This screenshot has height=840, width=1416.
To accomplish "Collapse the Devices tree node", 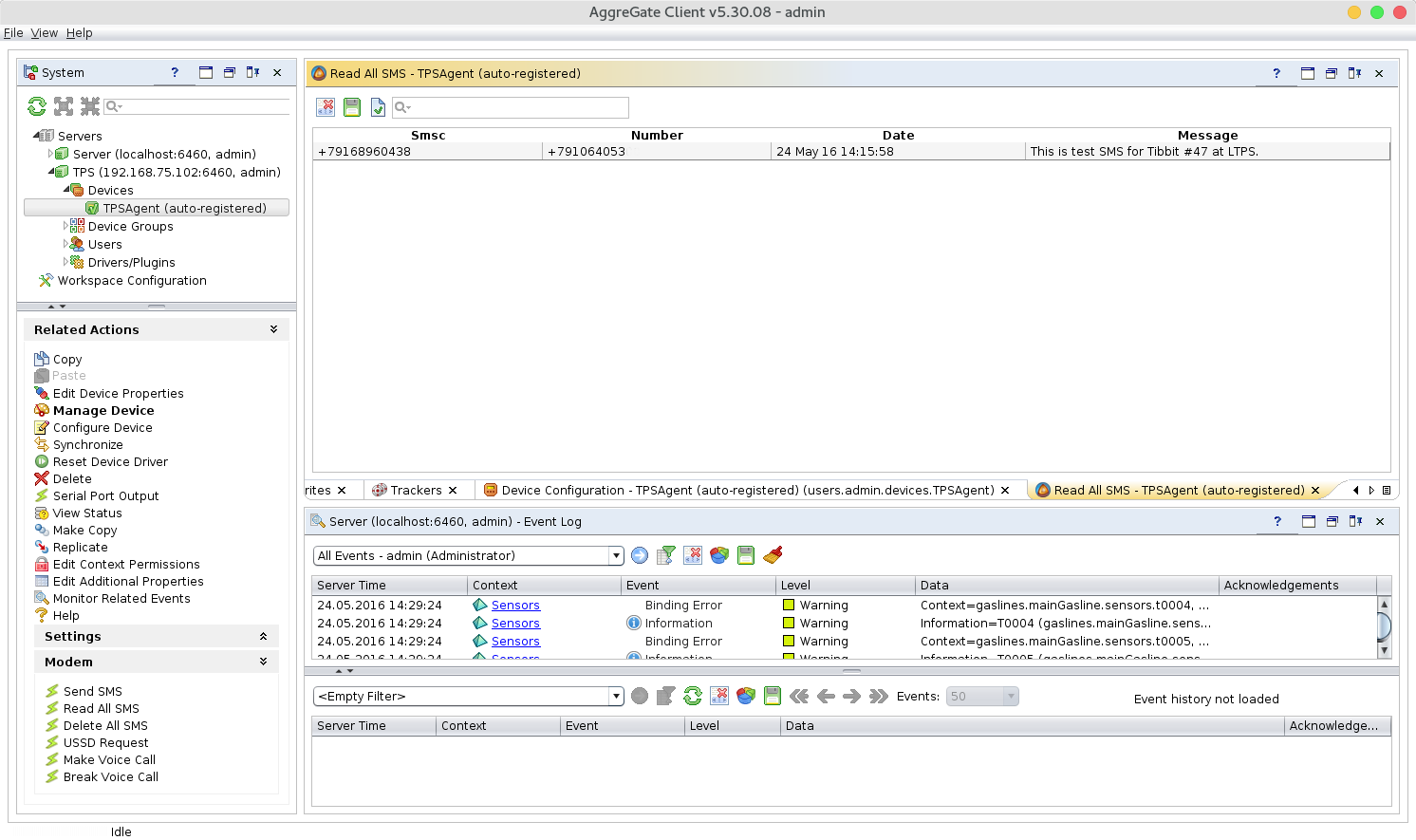I will (x=66, y=189).
